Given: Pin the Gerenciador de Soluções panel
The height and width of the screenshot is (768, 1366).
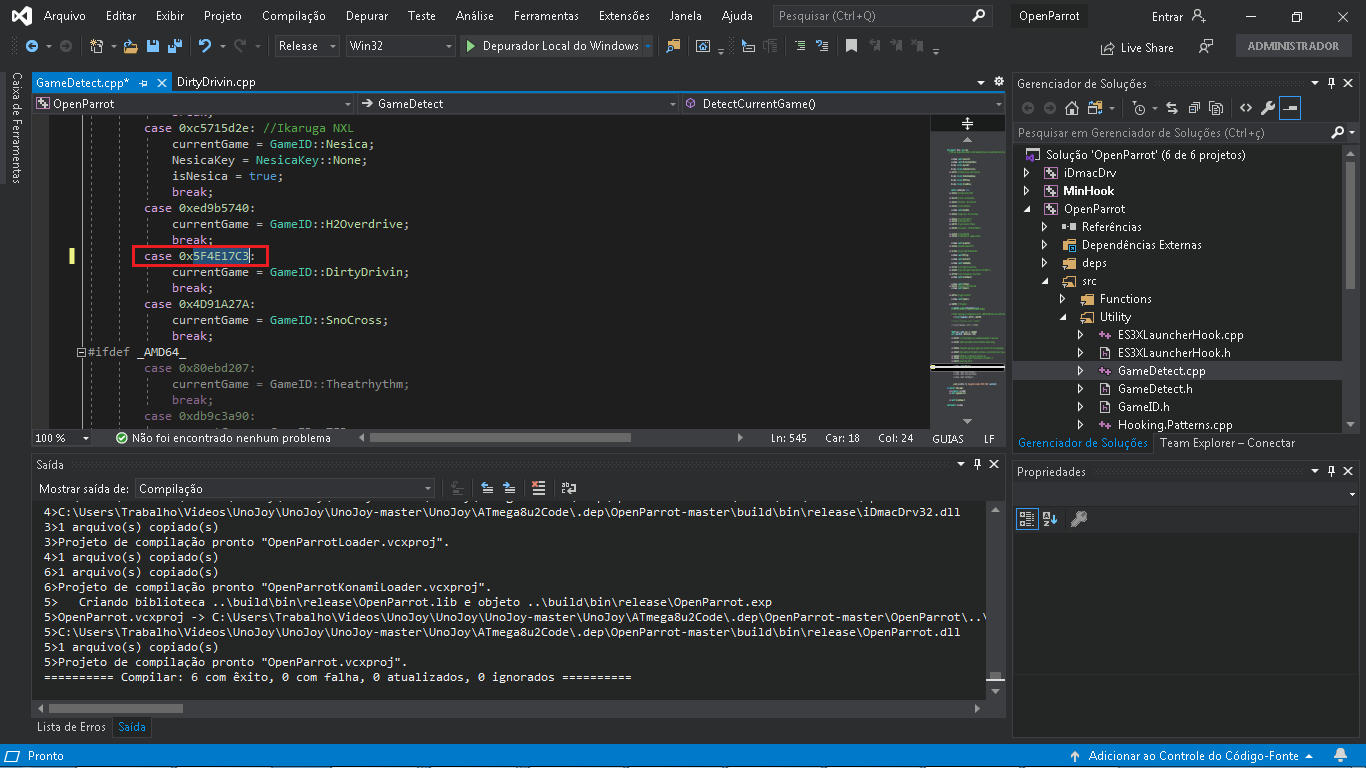Looking at the screenshot, I should click(1331, 84).
